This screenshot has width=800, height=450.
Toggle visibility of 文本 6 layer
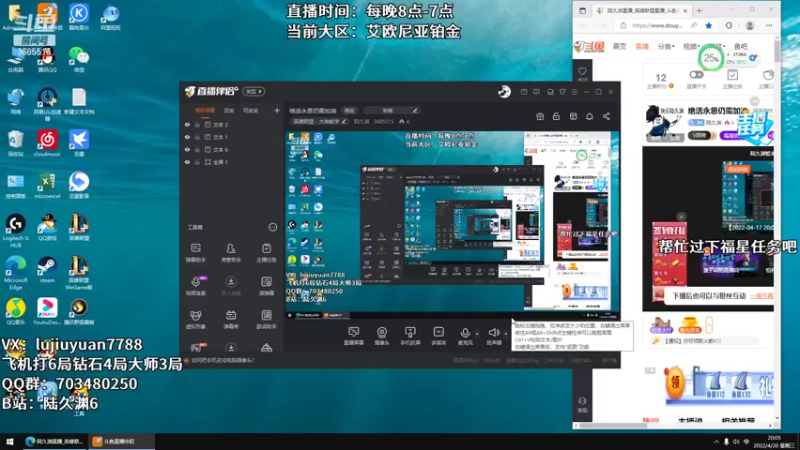pyautogui.click(x=187, y=149)
